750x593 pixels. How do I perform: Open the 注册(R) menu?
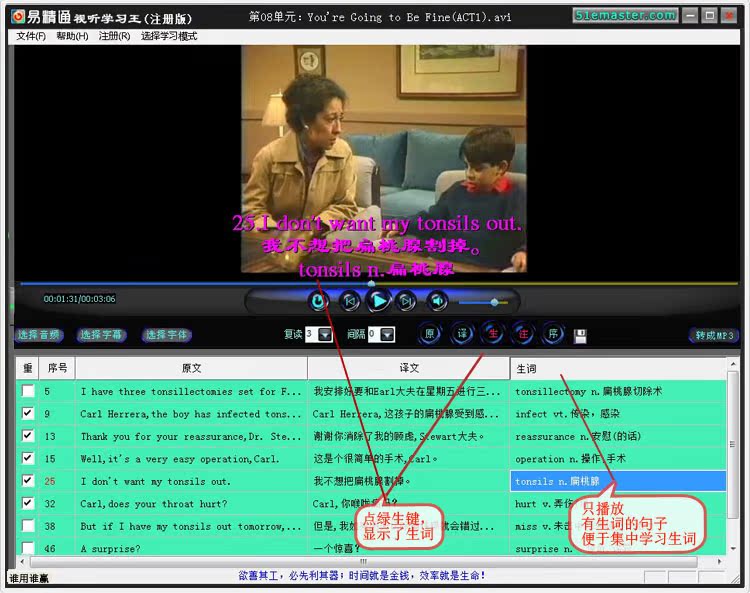114,36
